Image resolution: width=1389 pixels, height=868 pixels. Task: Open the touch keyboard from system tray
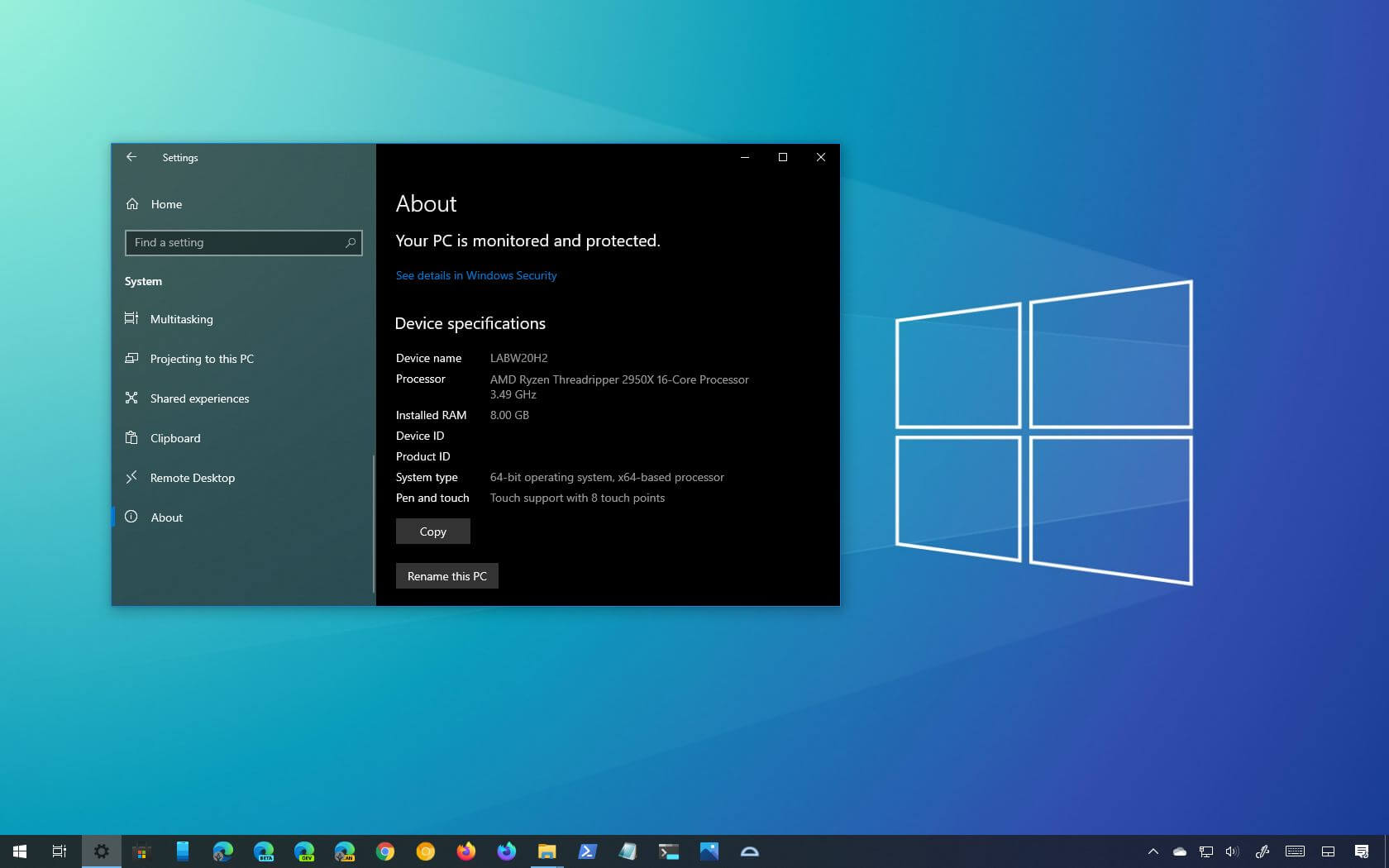tap(1296, 851)
